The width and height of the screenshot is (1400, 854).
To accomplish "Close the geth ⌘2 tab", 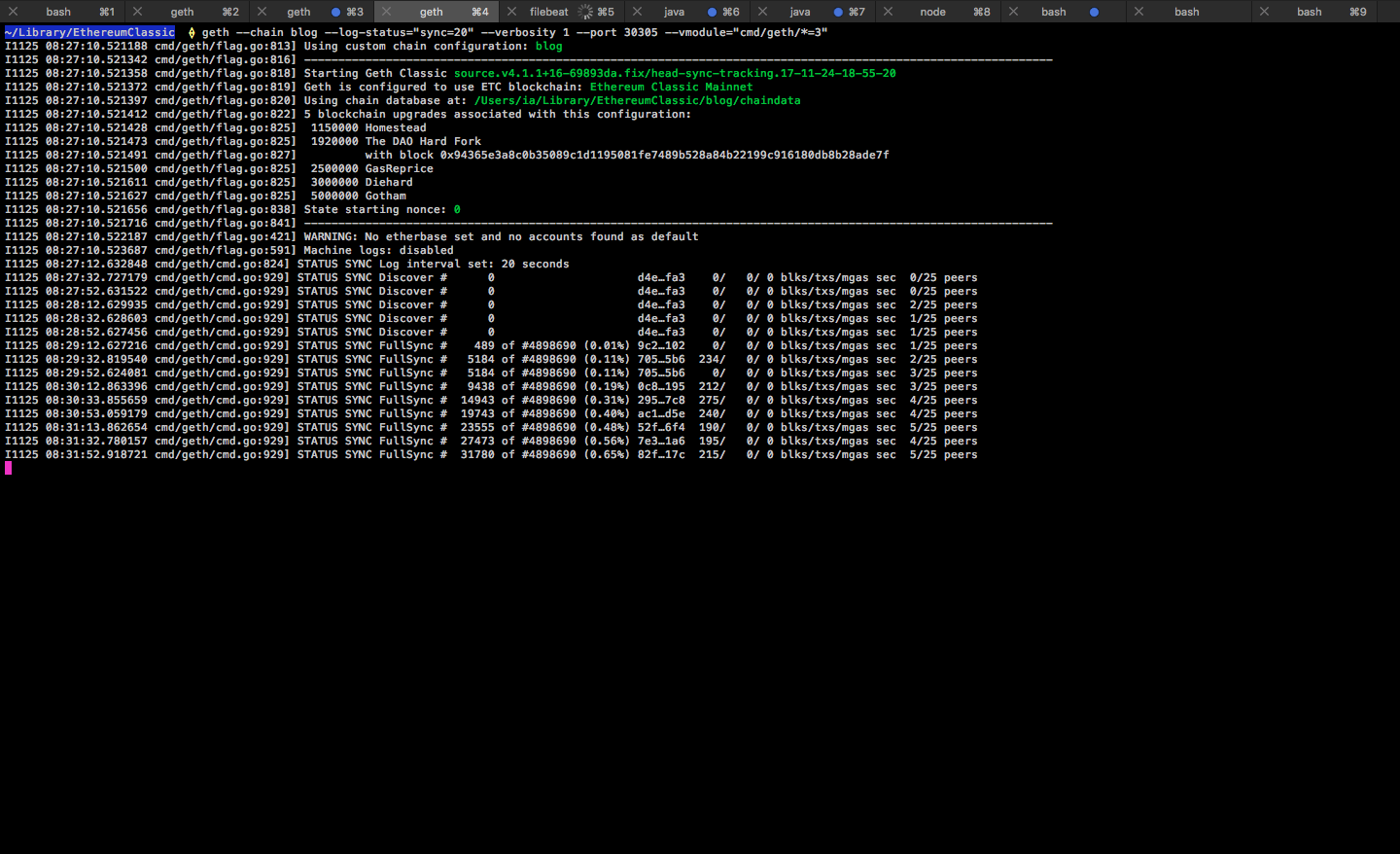I will coord(138,12).
